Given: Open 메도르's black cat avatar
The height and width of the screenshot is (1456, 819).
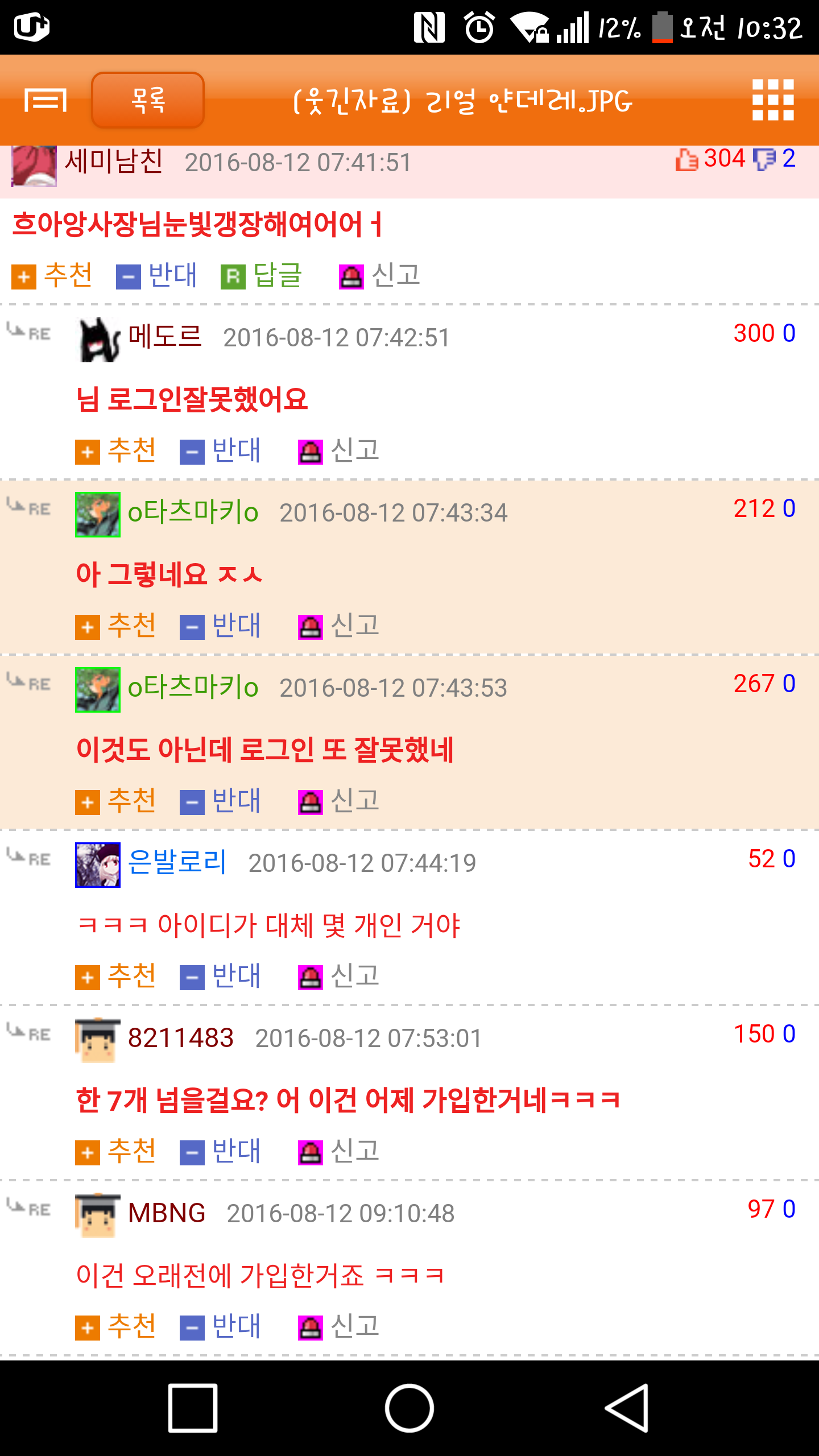Looking at the screenshot, I should 98,339.
